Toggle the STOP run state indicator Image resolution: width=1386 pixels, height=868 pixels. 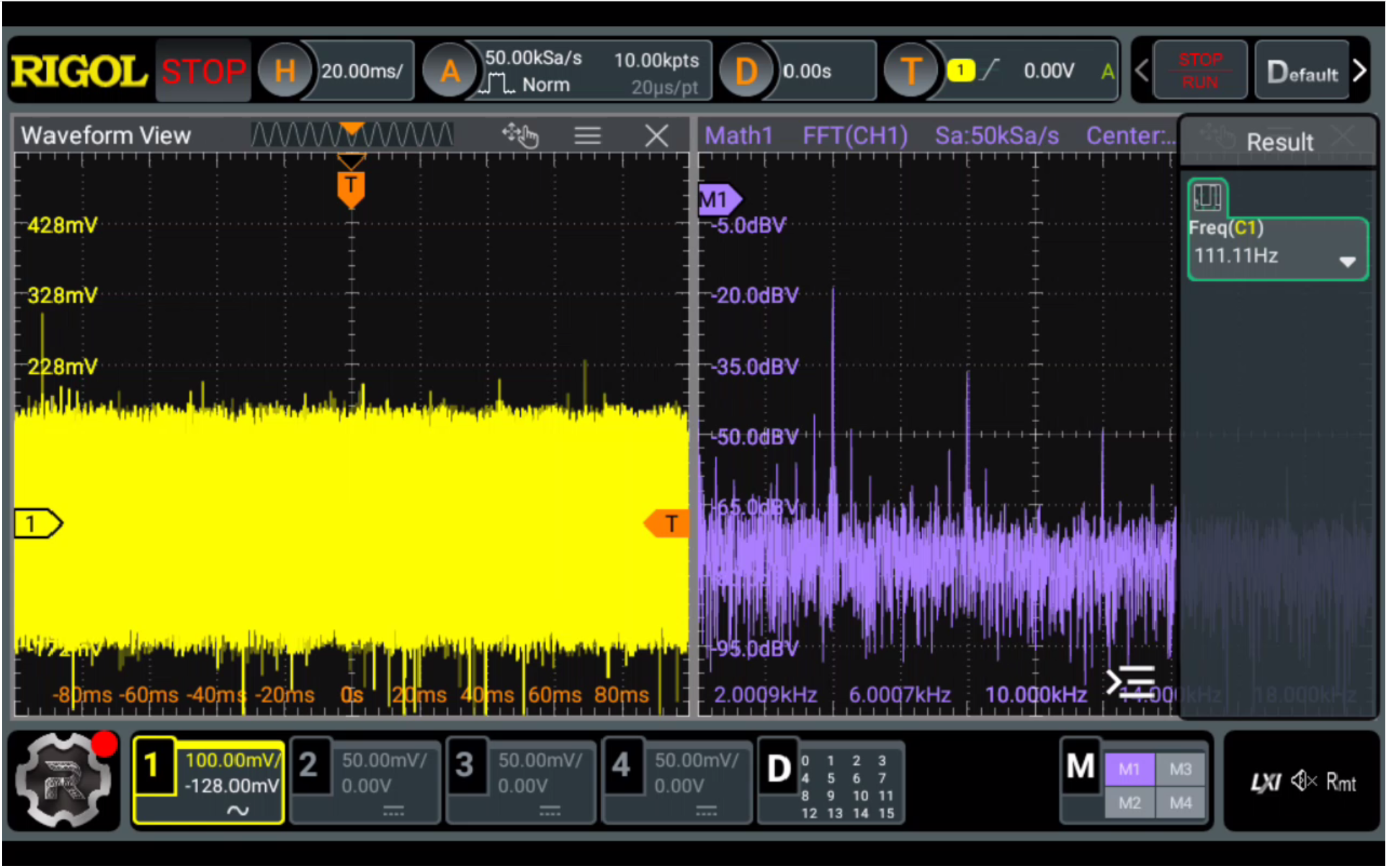204,71
